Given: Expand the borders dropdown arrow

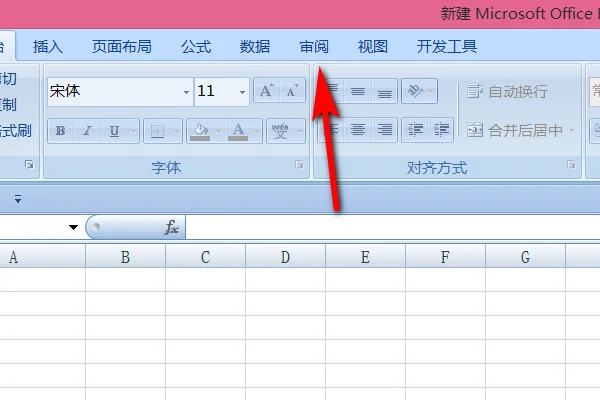Looking at the screenshot, I should point(176,131).
